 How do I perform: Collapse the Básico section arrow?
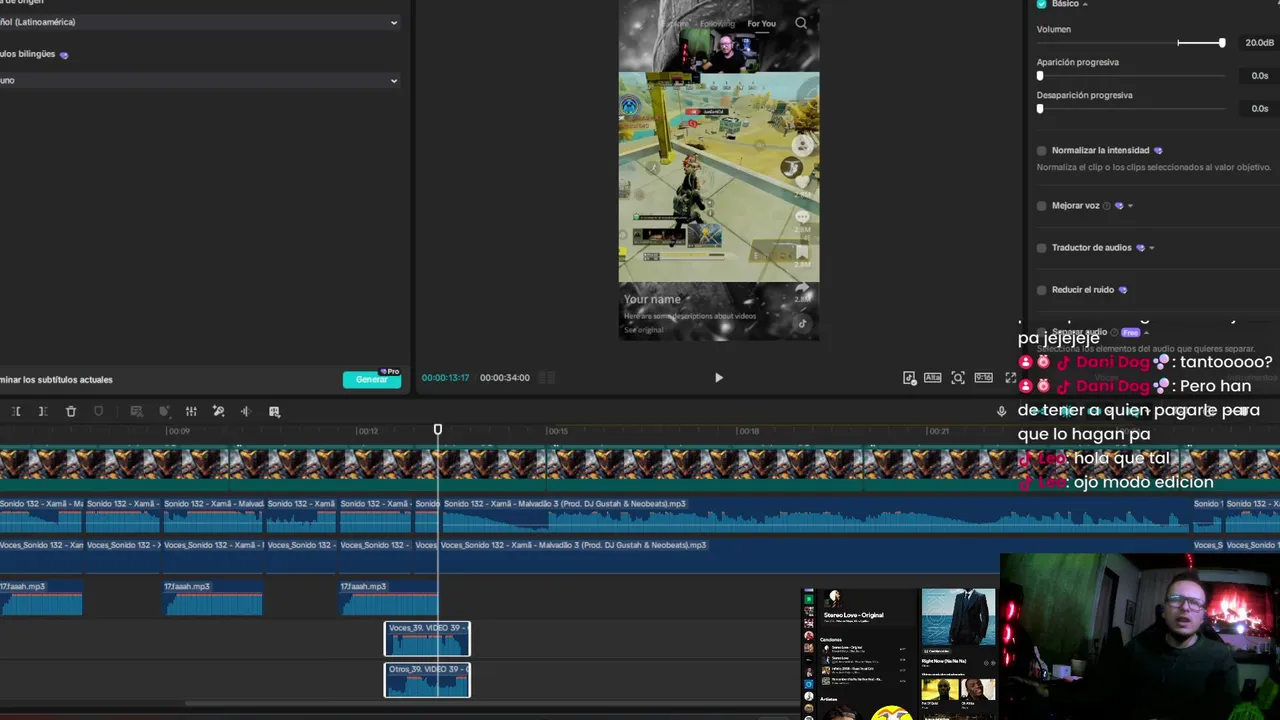pyautogui.click(x=1085, y=4)
